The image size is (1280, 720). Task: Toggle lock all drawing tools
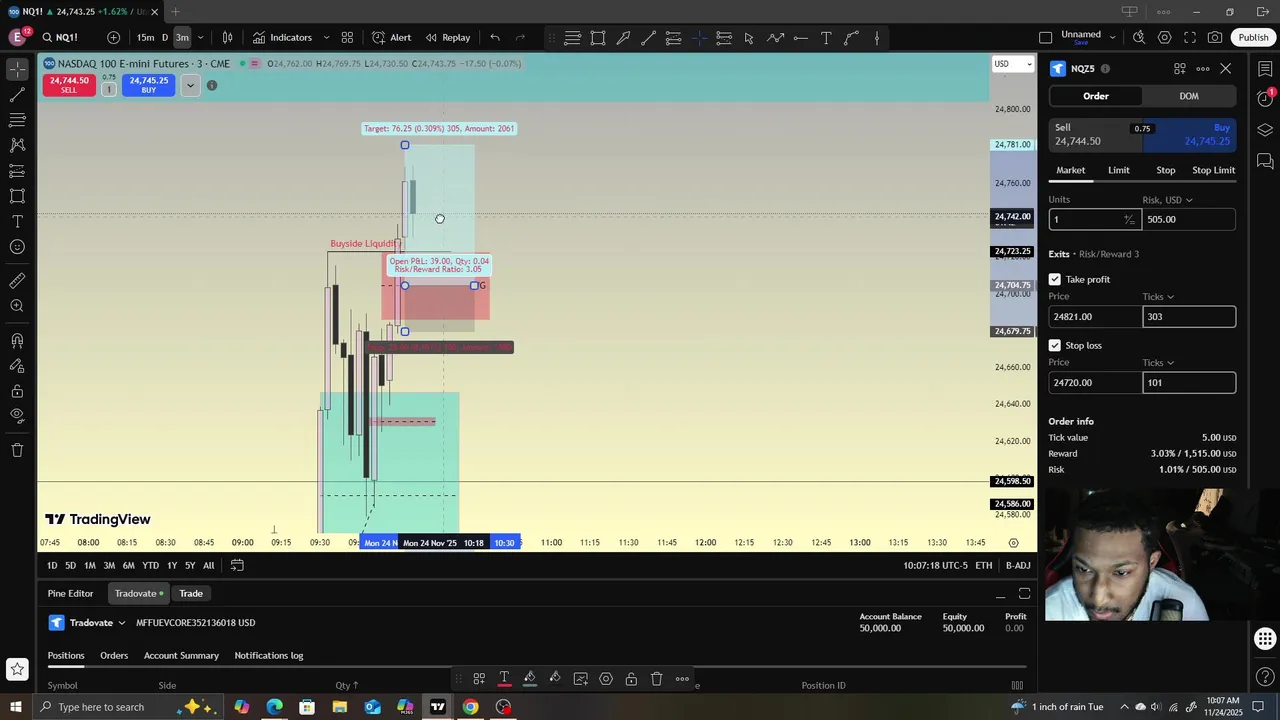pos(17,391)
